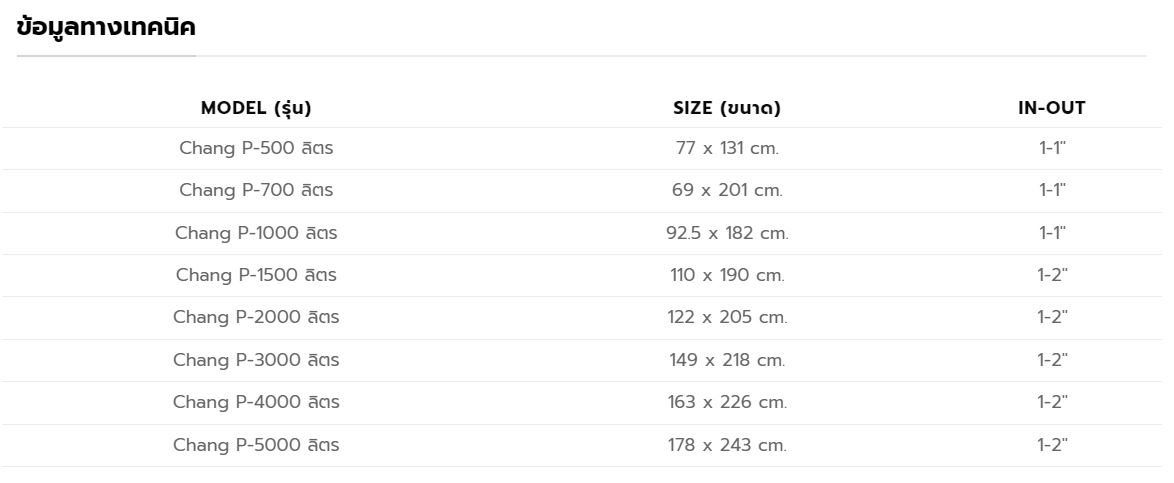
Task: Click the 92.5 x 182 cm. size value
Action: [727, 233]
